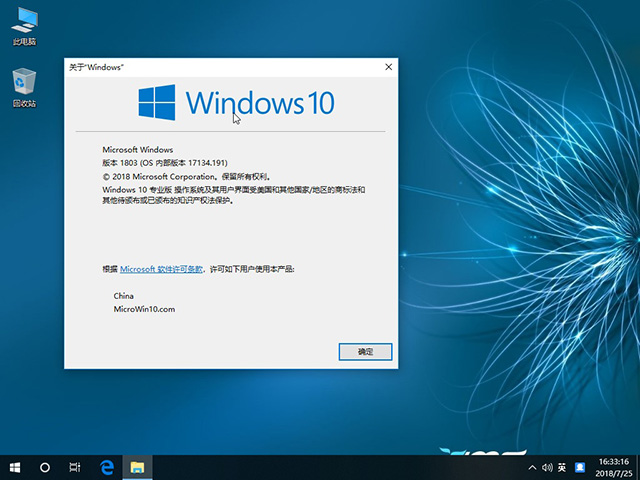
Task: Open the Microsoft 软件许可条款 link
Action: 161,269
